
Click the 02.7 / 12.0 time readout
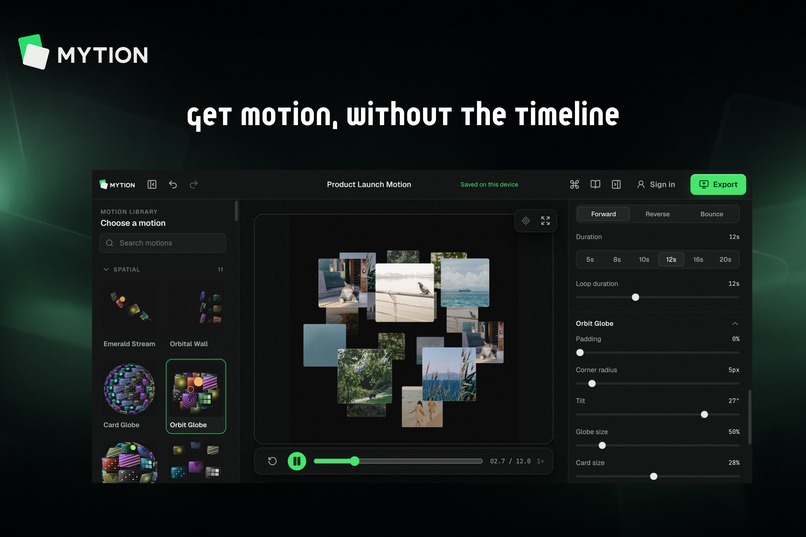tap(510, 461)
